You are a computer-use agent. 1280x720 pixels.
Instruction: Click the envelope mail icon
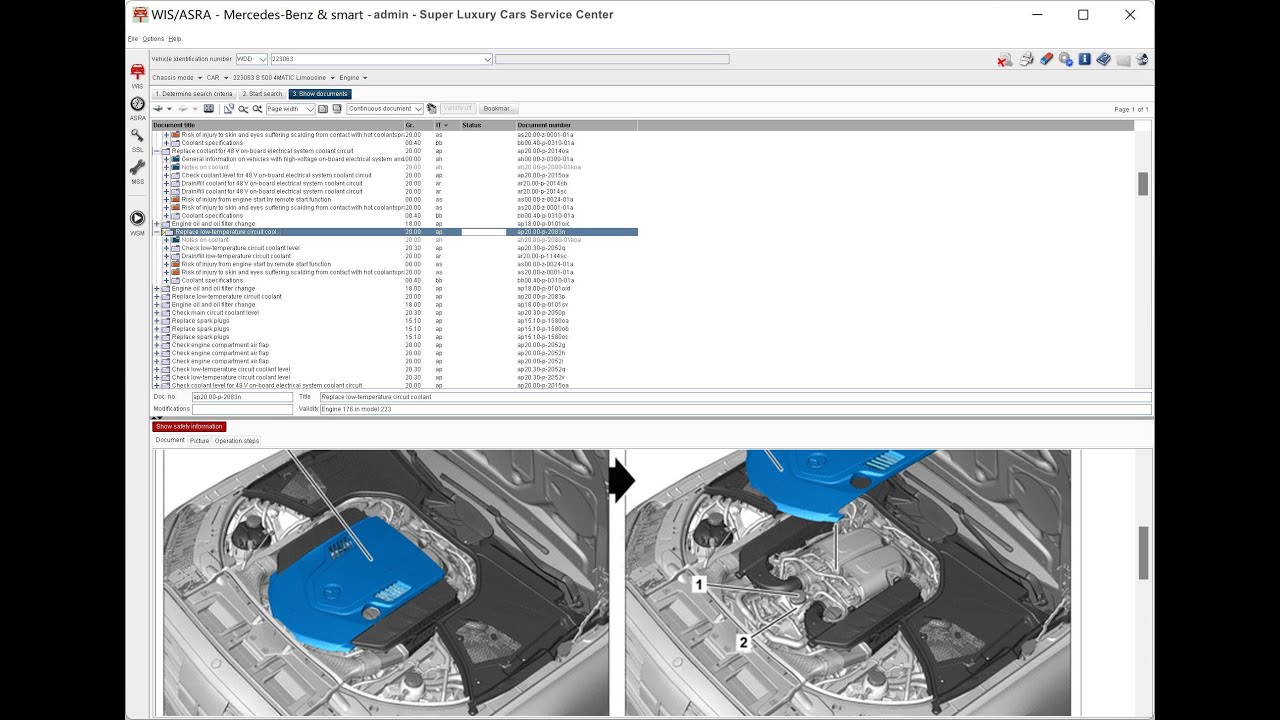pyautogui.click(x=1123, y=60)
